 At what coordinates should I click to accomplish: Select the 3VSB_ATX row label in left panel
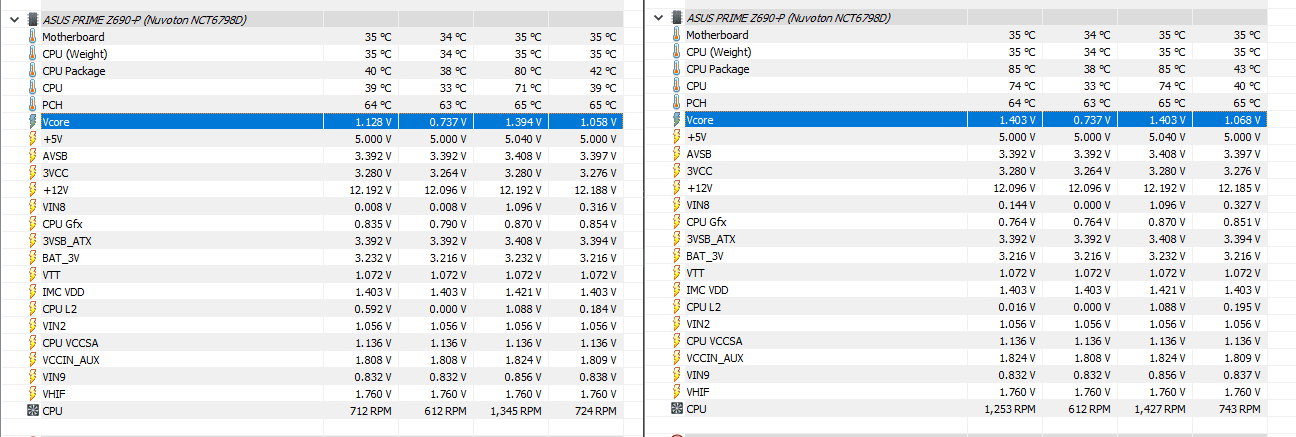tap(67, 240)
